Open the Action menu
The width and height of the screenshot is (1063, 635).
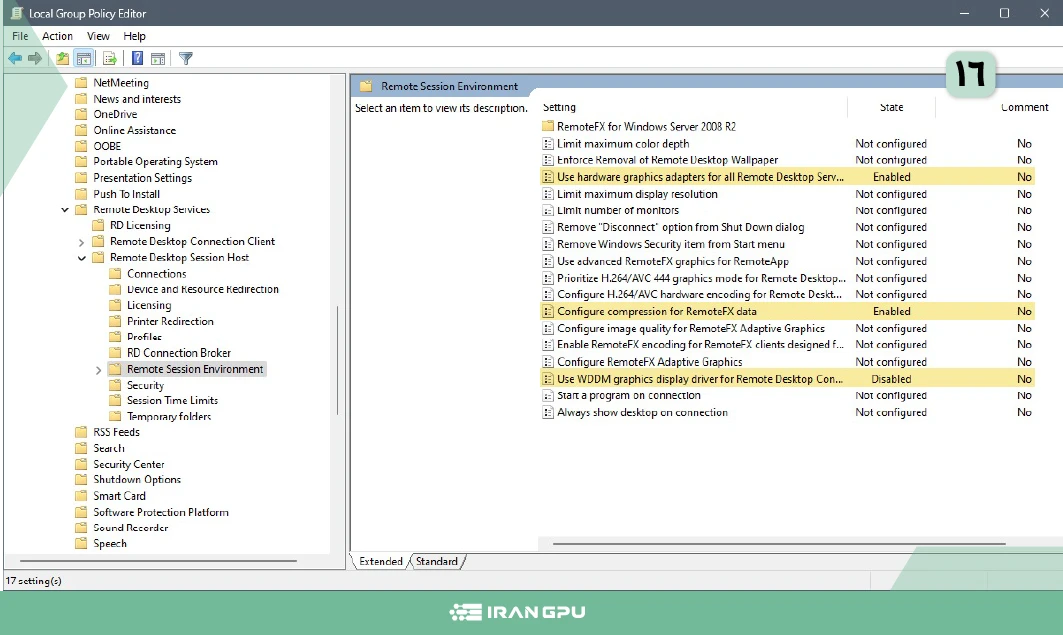(x=57, y=36)
